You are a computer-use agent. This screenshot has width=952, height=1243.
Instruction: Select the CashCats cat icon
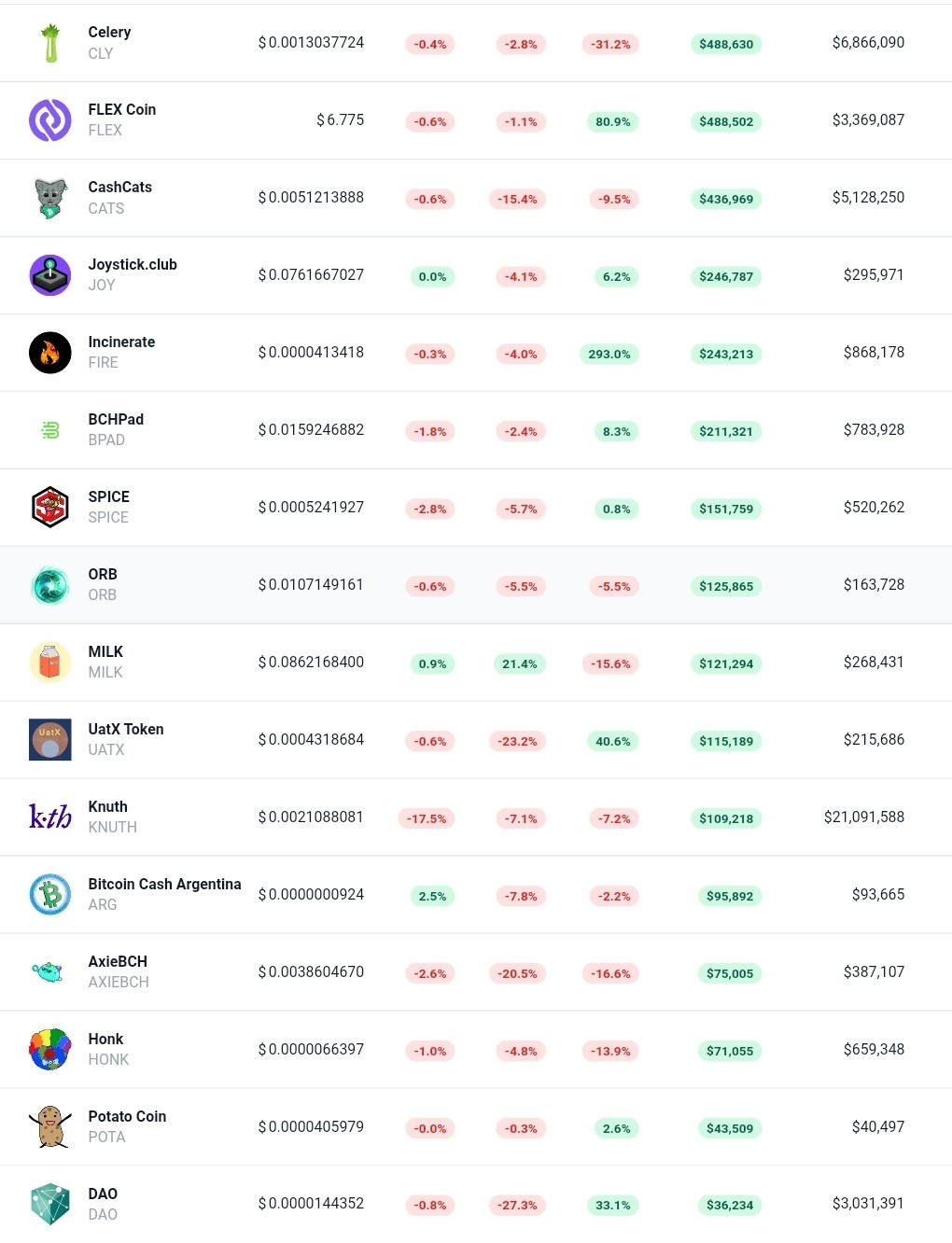point(50,198)
